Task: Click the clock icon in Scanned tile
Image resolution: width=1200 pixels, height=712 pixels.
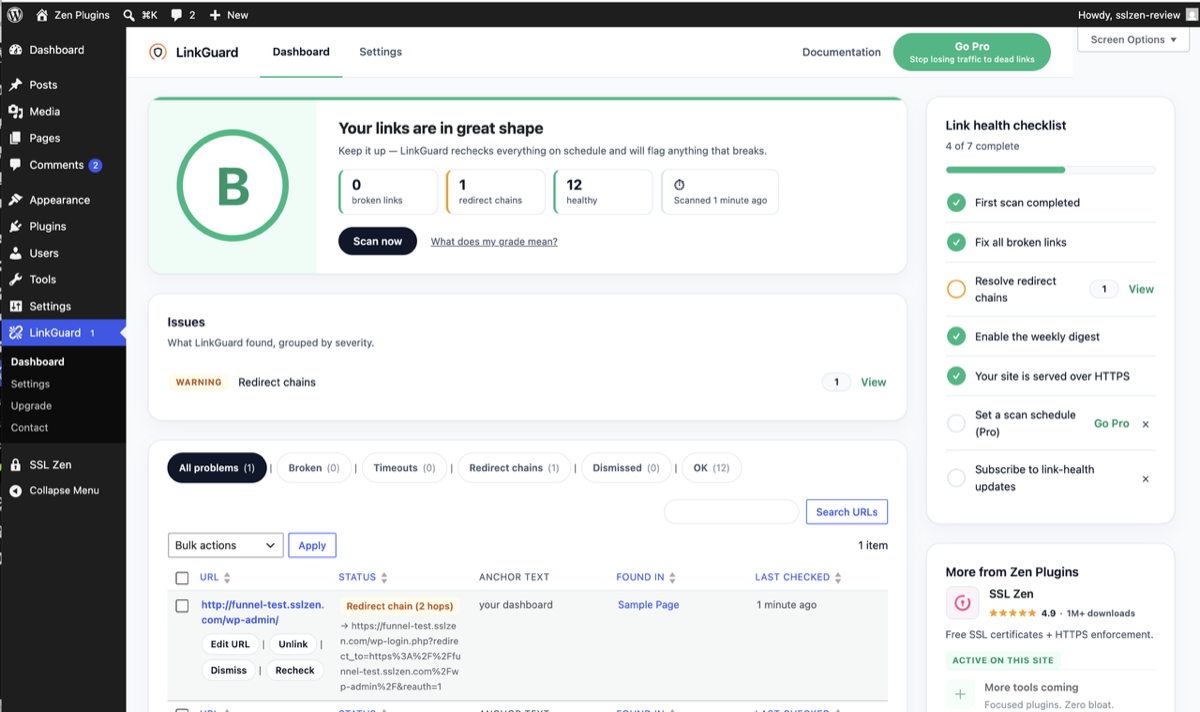Action: point(679,185)
